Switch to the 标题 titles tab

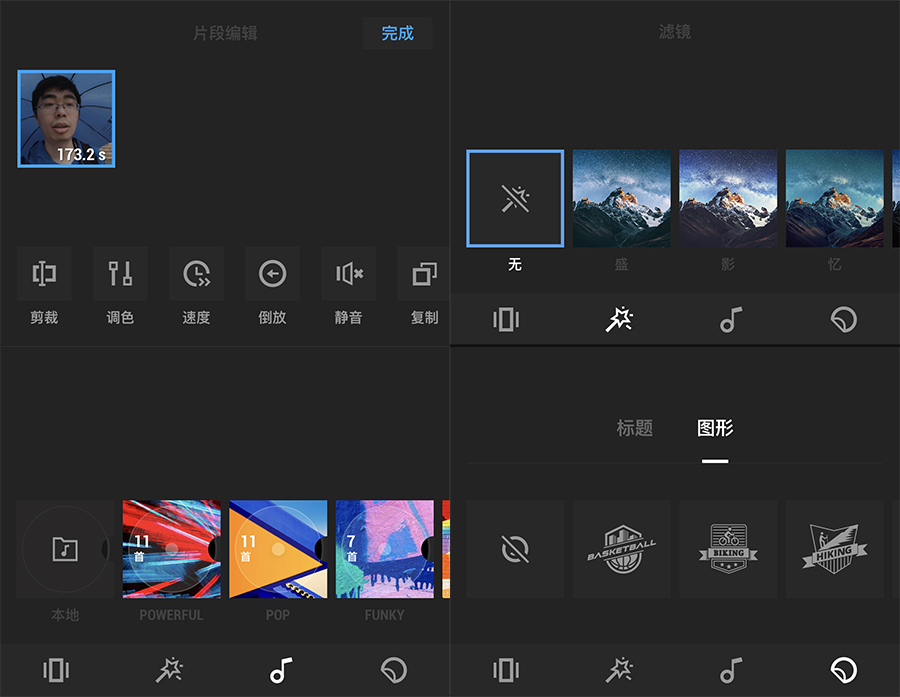click(x=634, y=428)
